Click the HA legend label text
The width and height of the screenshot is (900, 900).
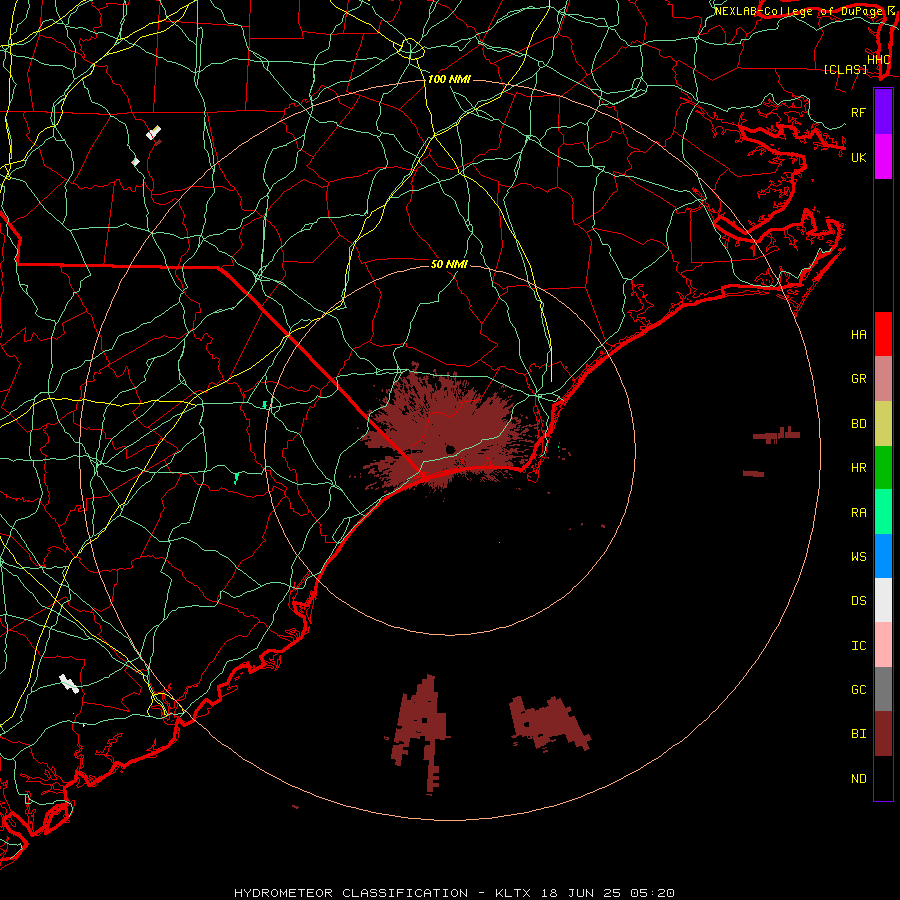click(x=858, y=335)
